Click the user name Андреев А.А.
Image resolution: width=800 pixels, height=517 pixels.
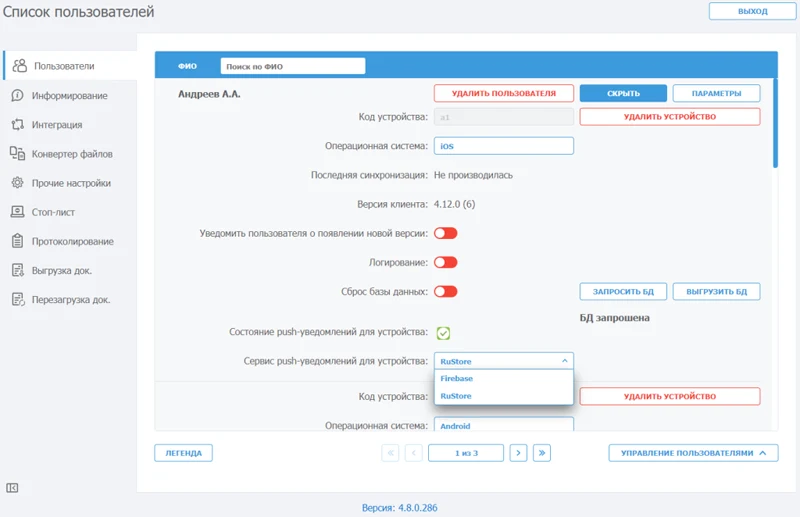pos(209,94)
